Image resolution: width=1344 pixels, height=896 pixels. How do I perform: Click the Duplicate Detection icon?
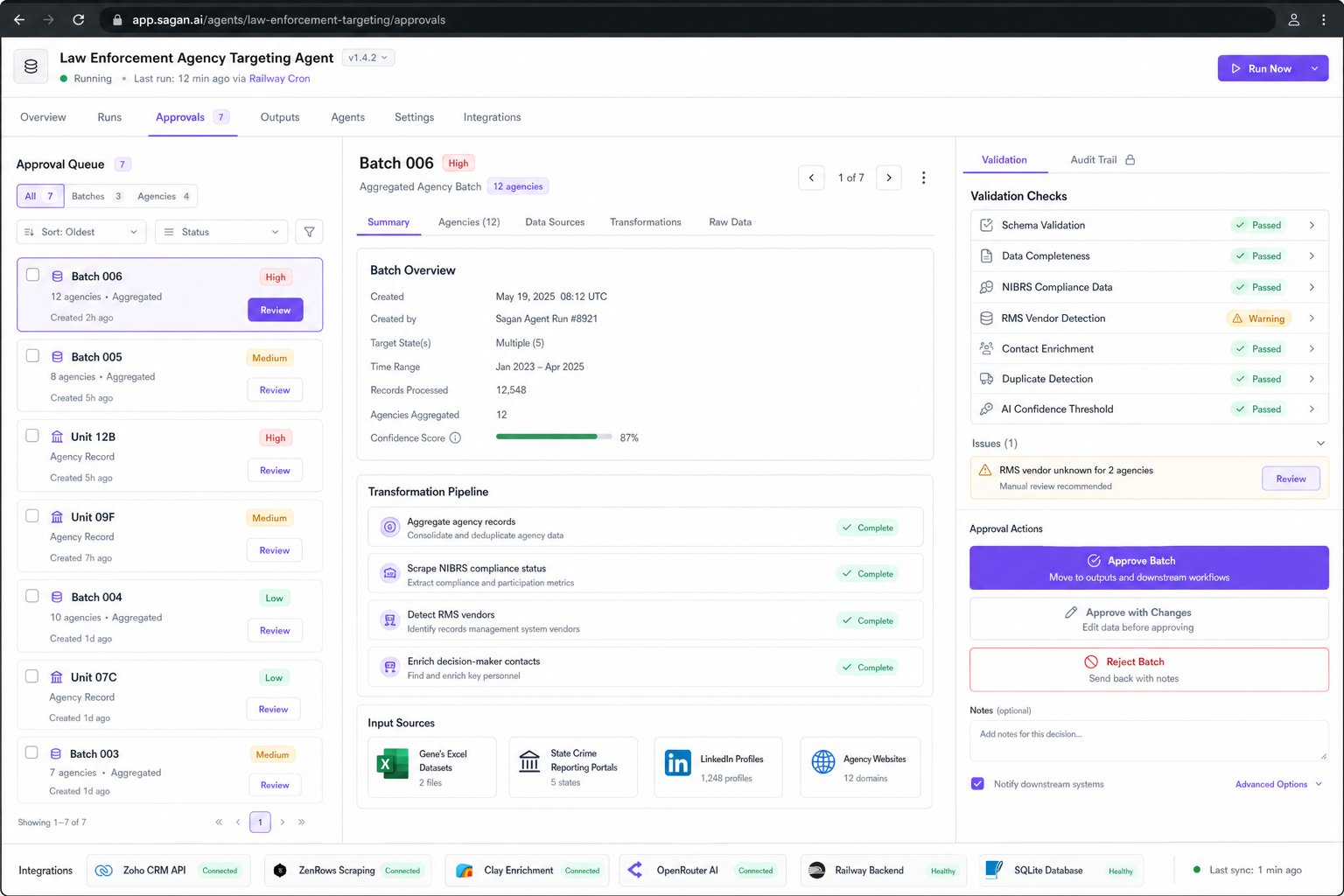click(x=986, y=379)
